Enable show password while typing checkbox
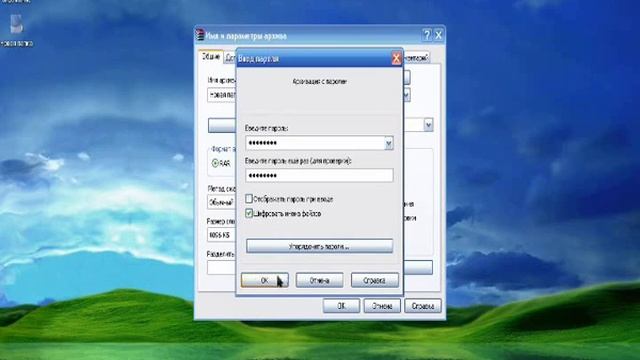The image size is (640, 360). pyautogui.click(x=249, y=199)
